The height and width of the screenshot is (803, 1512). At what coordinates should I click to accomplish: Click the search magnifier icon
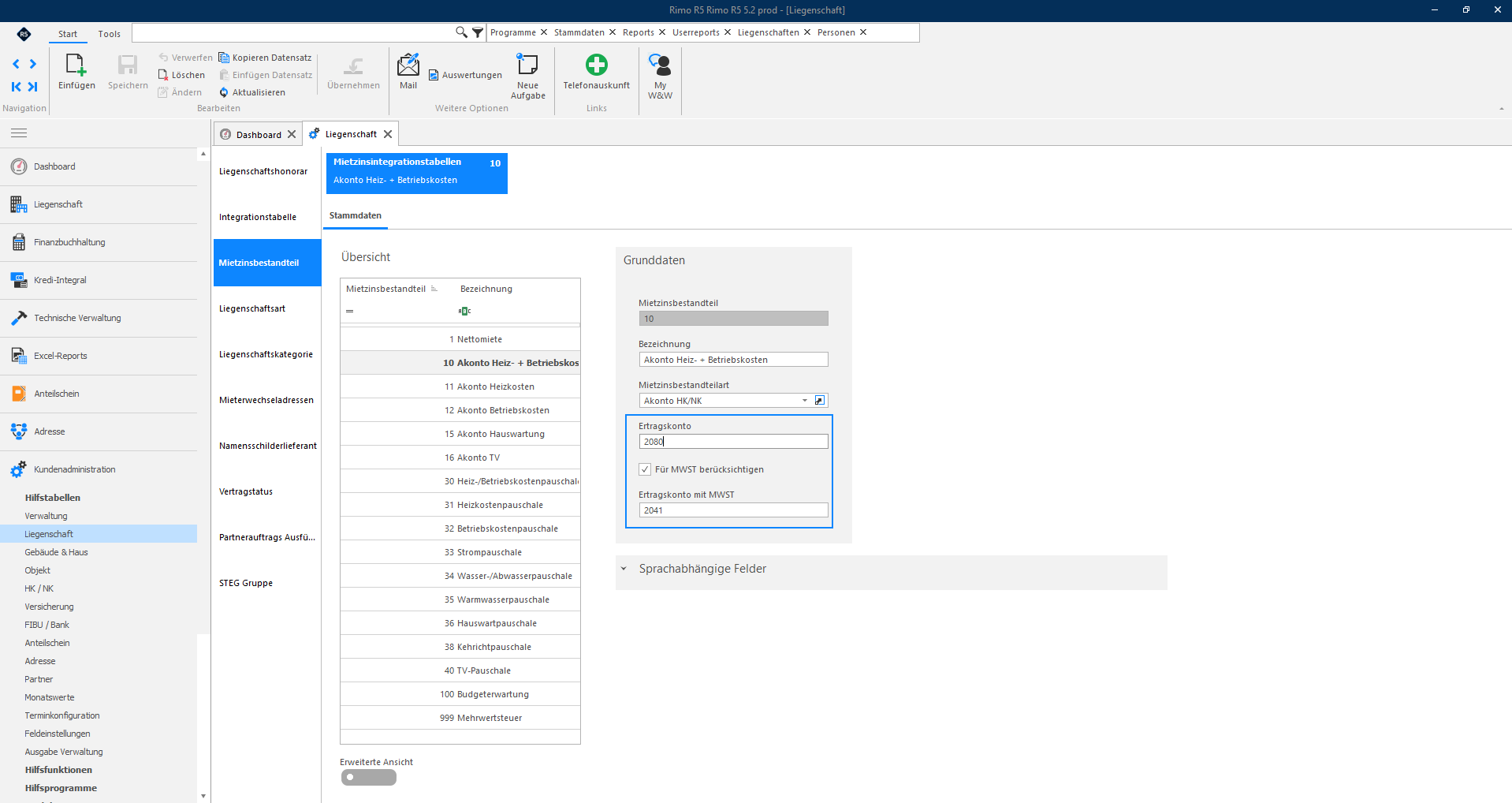pos(461,32)
